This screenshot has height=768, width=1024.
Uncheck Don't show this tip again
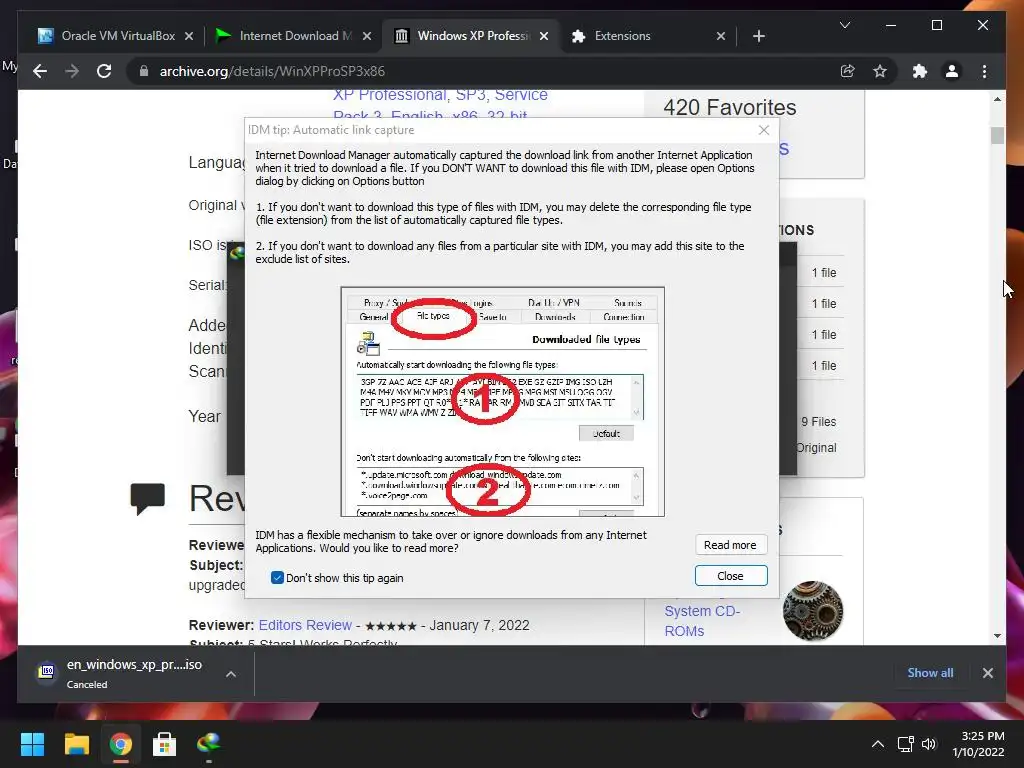[277, 578]
